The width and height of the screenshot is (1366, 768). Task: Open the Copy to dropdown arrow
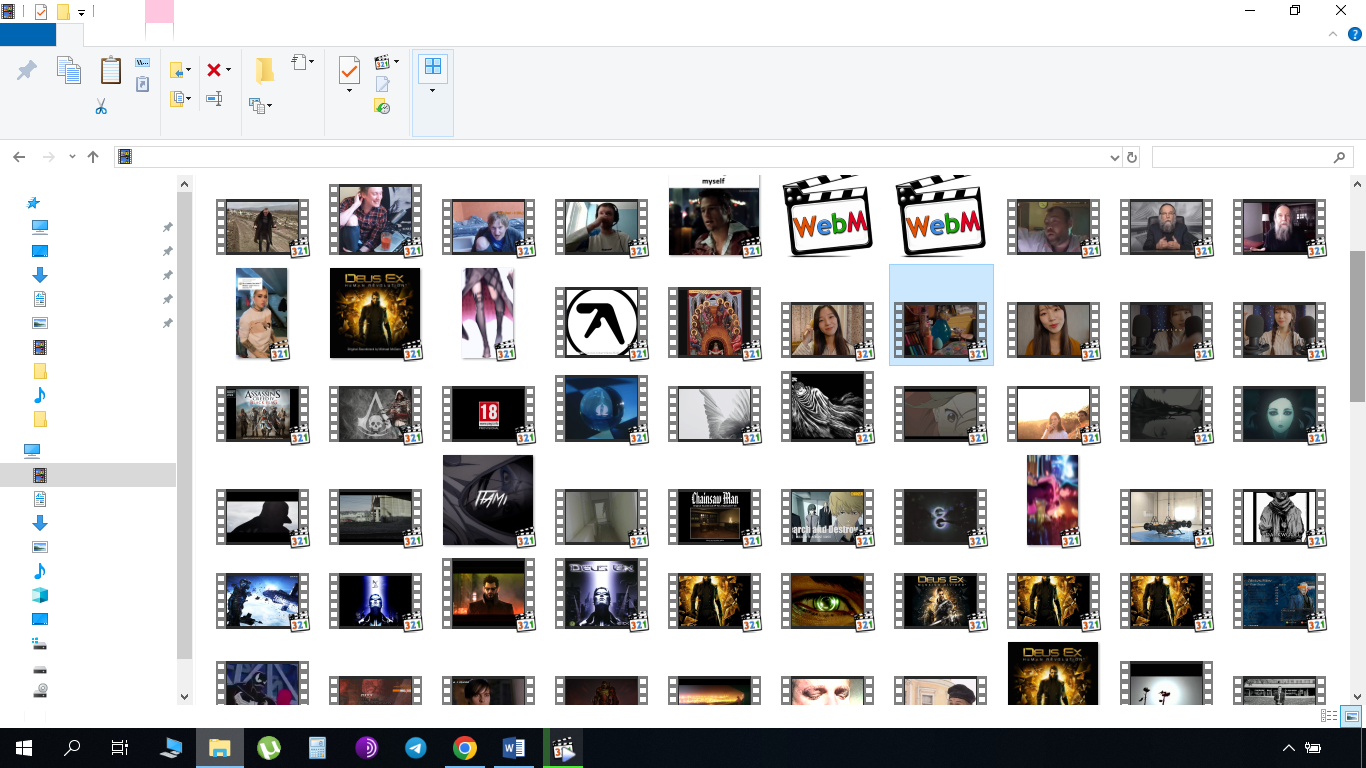188,98
